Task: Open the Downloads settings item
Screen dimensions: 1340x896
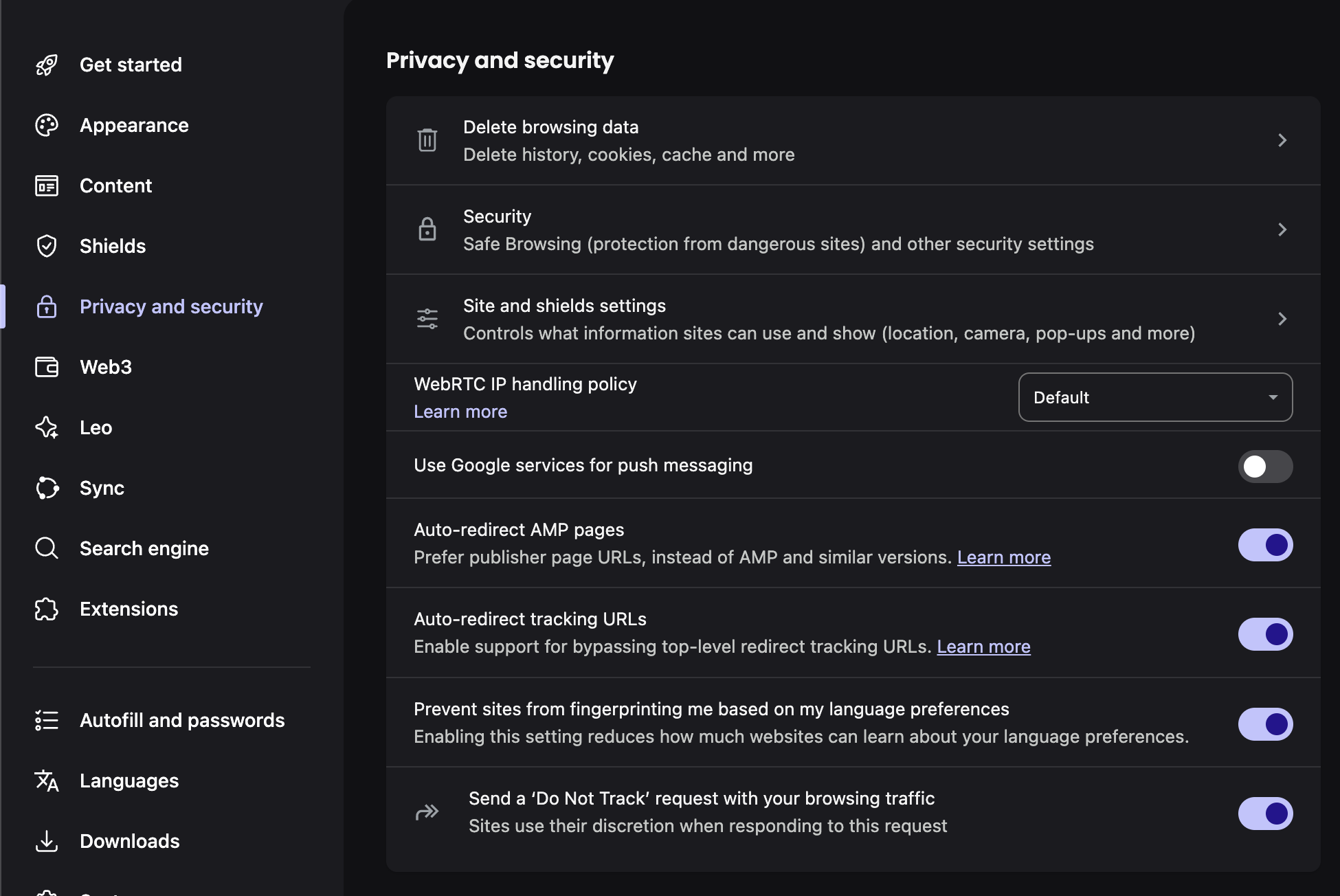Action: [x=129, y=841]
